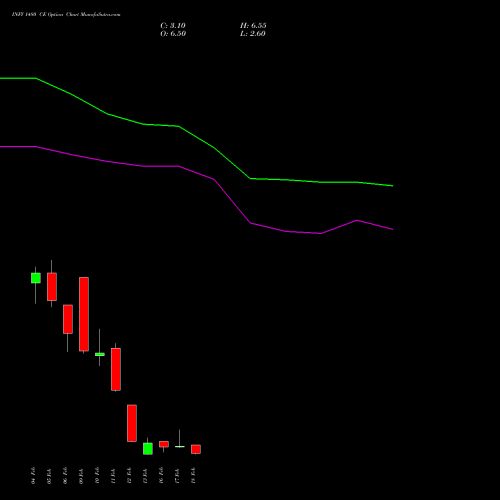This screenshot has height=500, width=500.
Task: Click the 10 Feb date label
Action: click(x=97, y=476)
